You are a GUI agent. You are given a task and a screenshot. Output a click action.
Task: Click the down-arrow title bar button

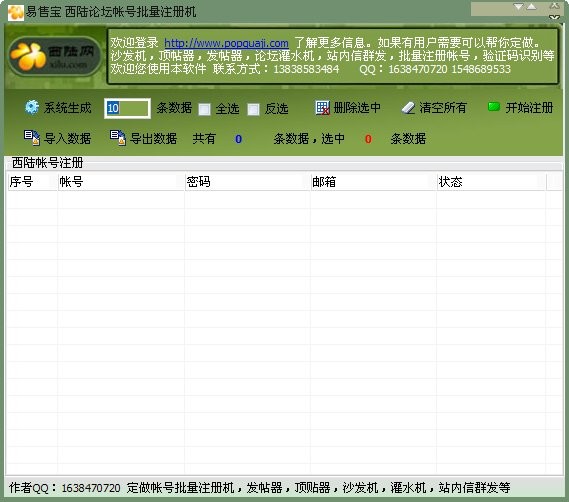519,7
